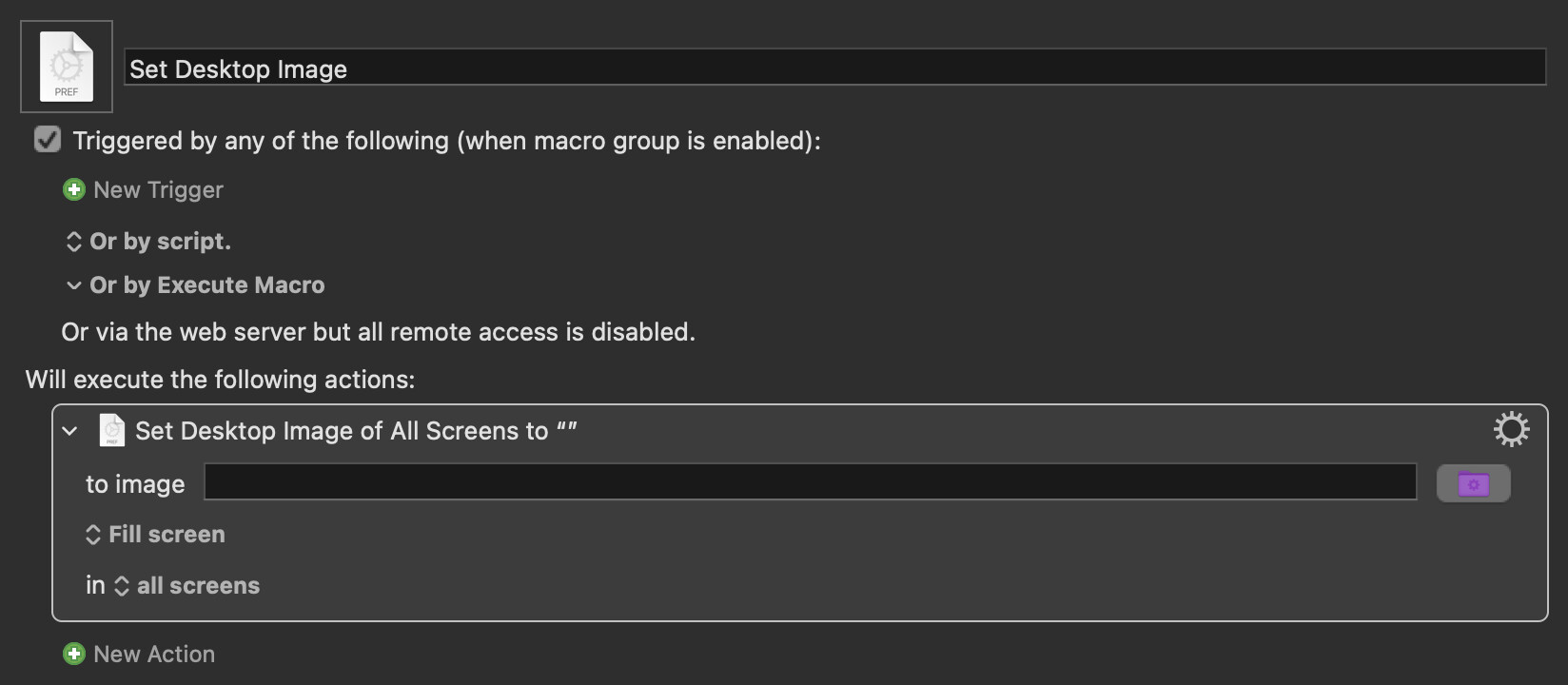This screenshot has height=685, width=1568.
Task: Click the 'New Trigger' text label
Action: 158,190
